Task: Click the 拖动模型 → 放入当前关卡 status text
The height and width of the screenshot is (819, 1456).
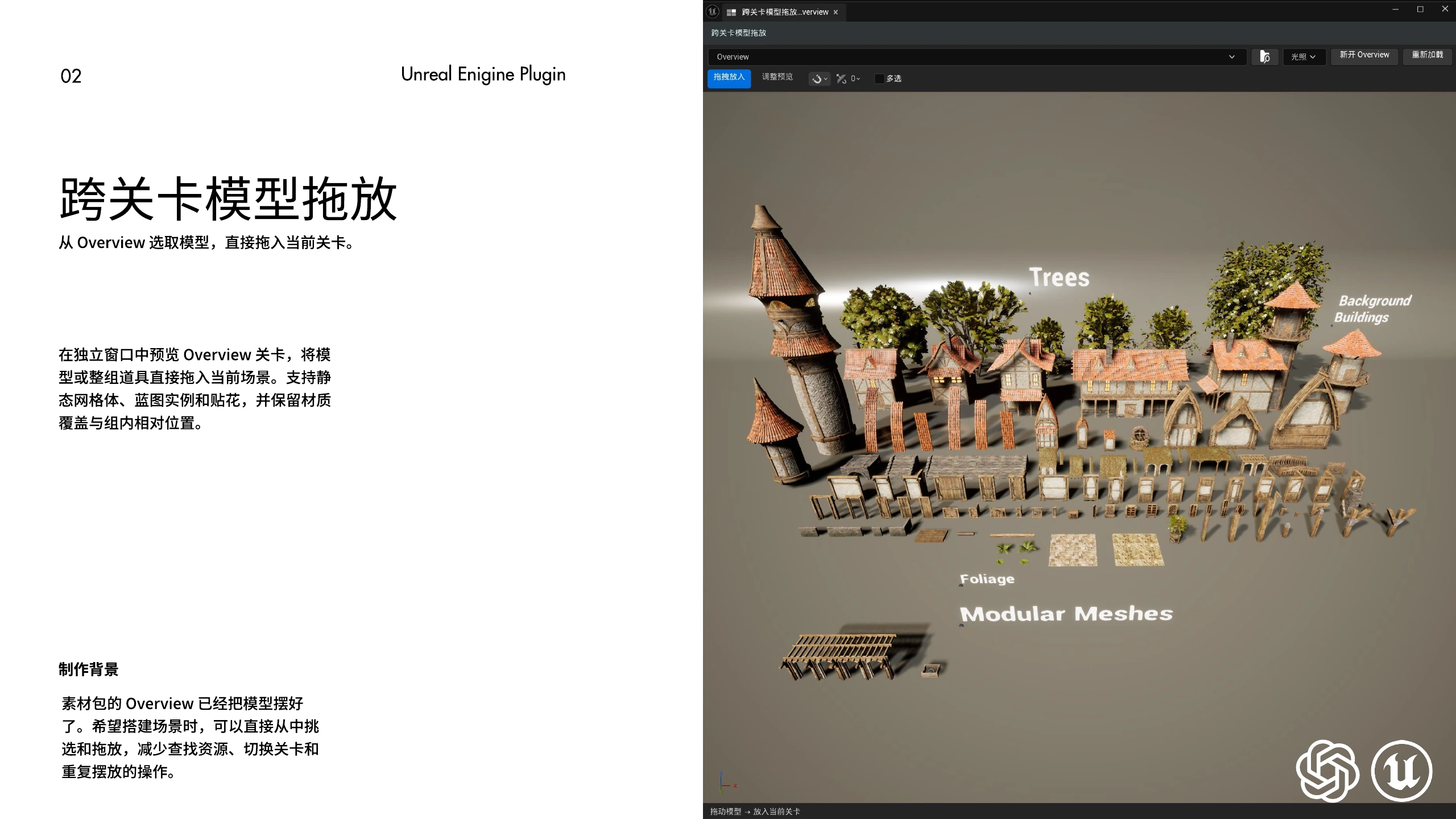Action: [755, 812]
